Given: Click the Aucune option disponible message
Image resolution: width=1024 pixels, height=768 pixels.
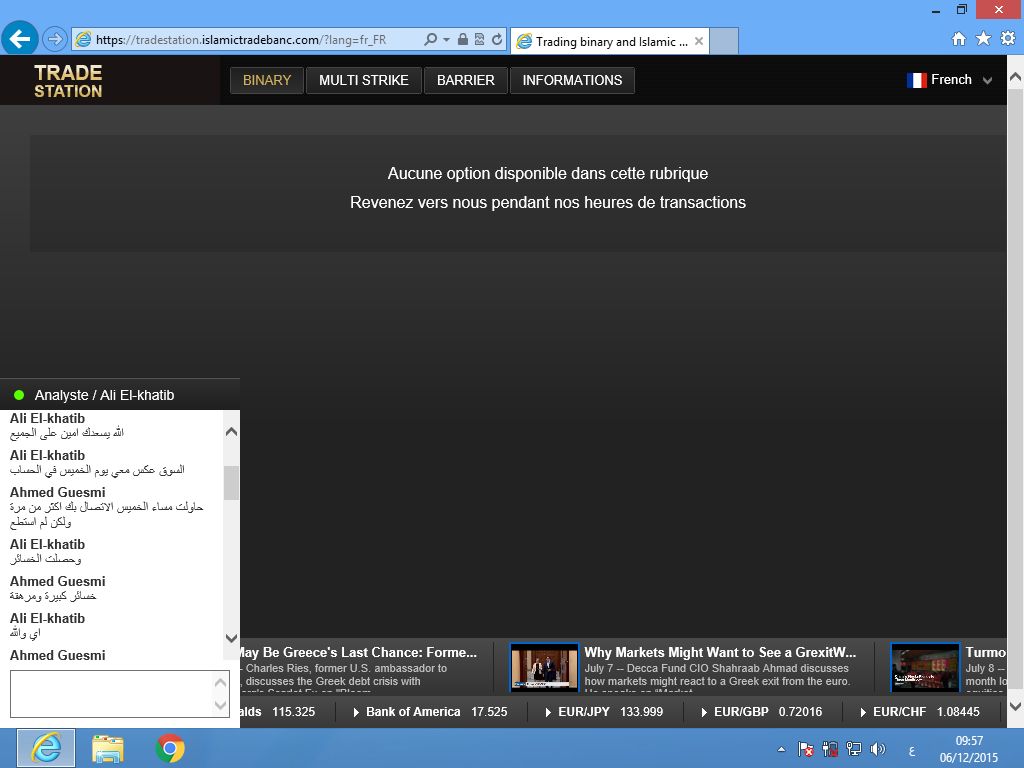Looking at the screenshot, I should [547, 174].
